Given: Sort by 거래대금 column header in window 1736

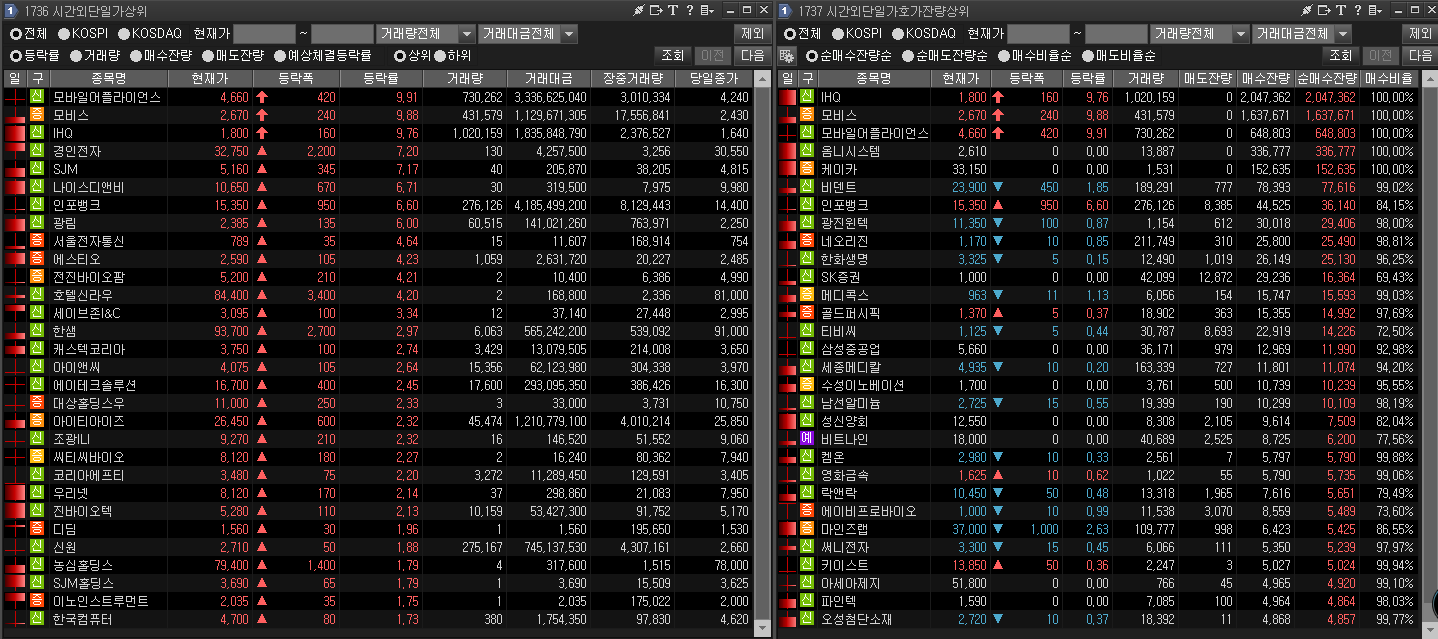Looking at the screenshot, I should pos(548,78).
